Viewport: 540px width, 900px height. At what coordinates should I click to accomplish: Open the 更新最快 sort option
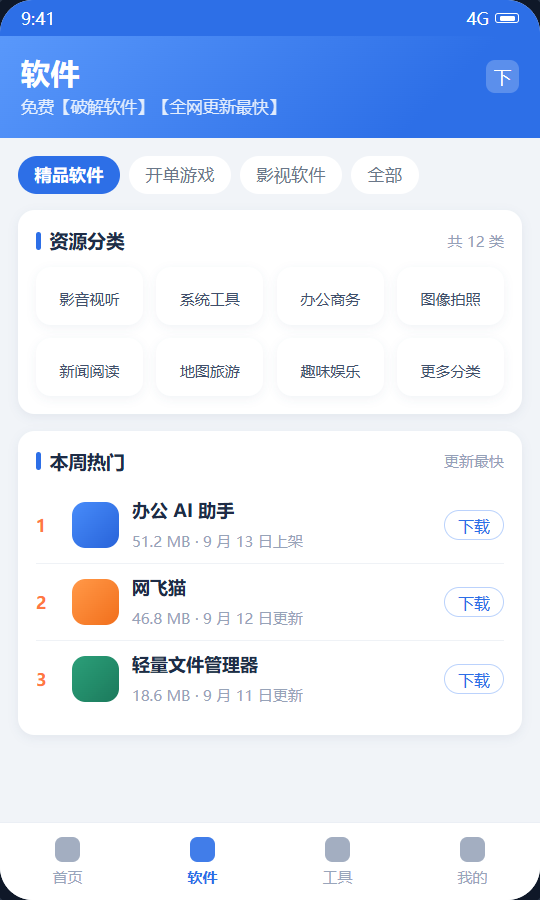pos(474,461)
